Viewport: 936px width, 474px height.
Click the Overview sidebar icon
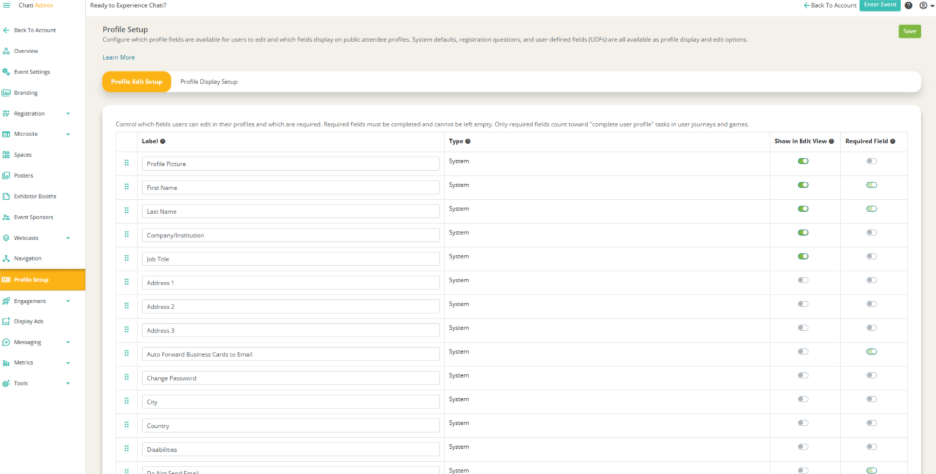point(7,51)
